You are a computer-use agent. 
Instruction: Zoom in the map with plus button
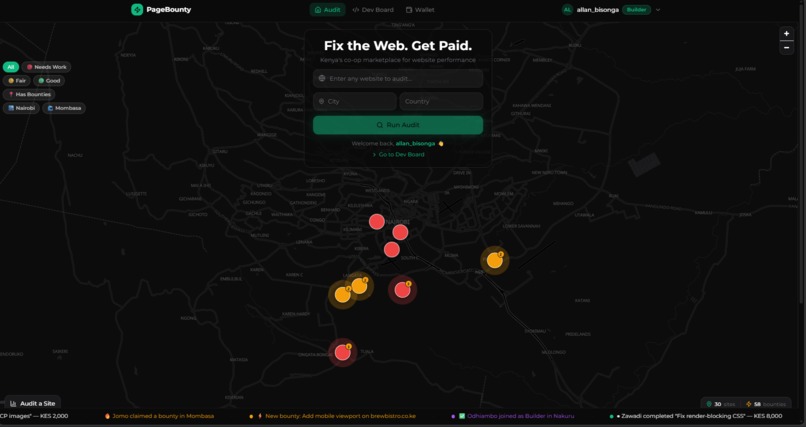(786, 34)
